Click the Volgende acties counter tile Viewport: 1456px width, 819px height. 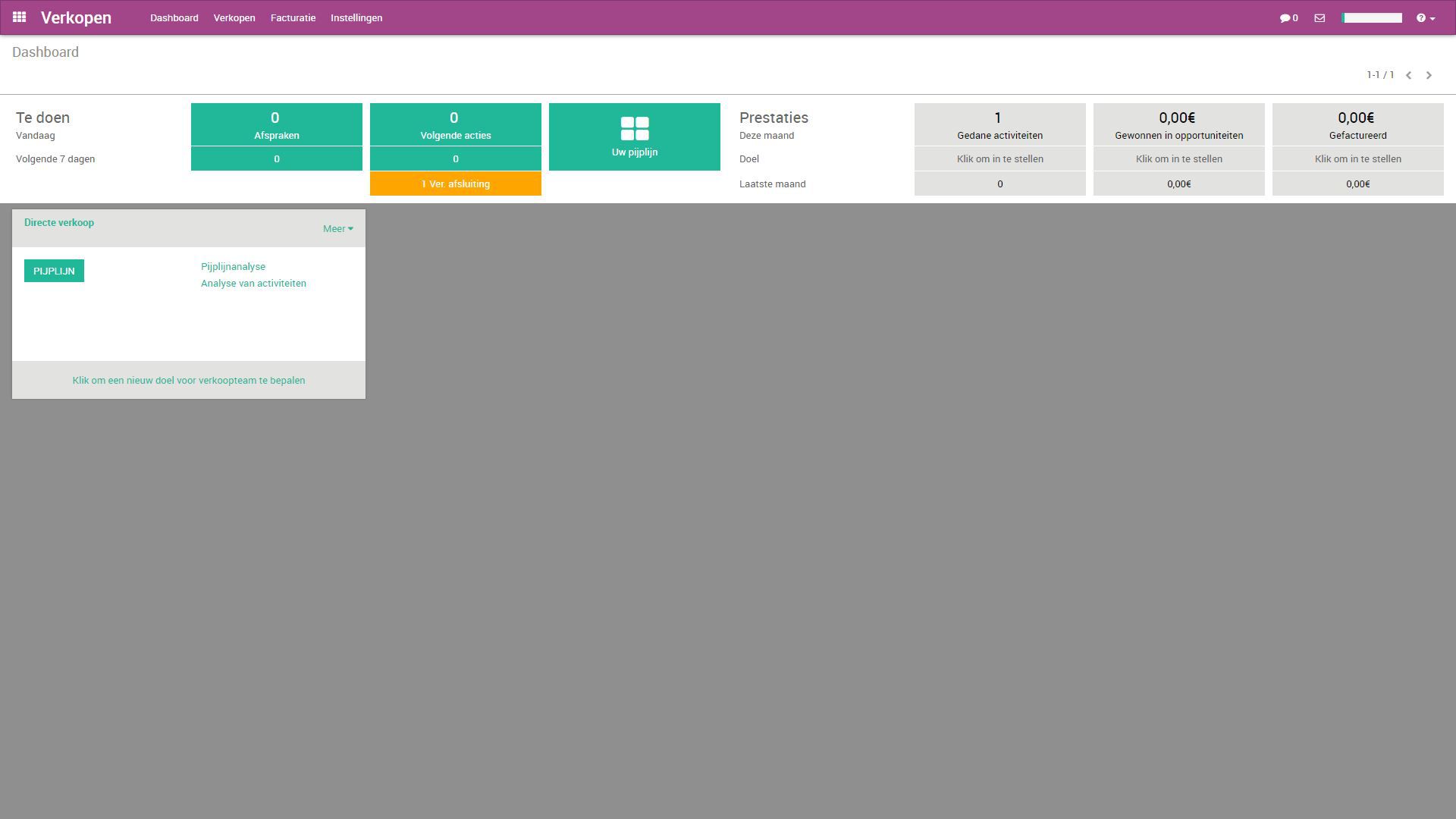(455, 124)
